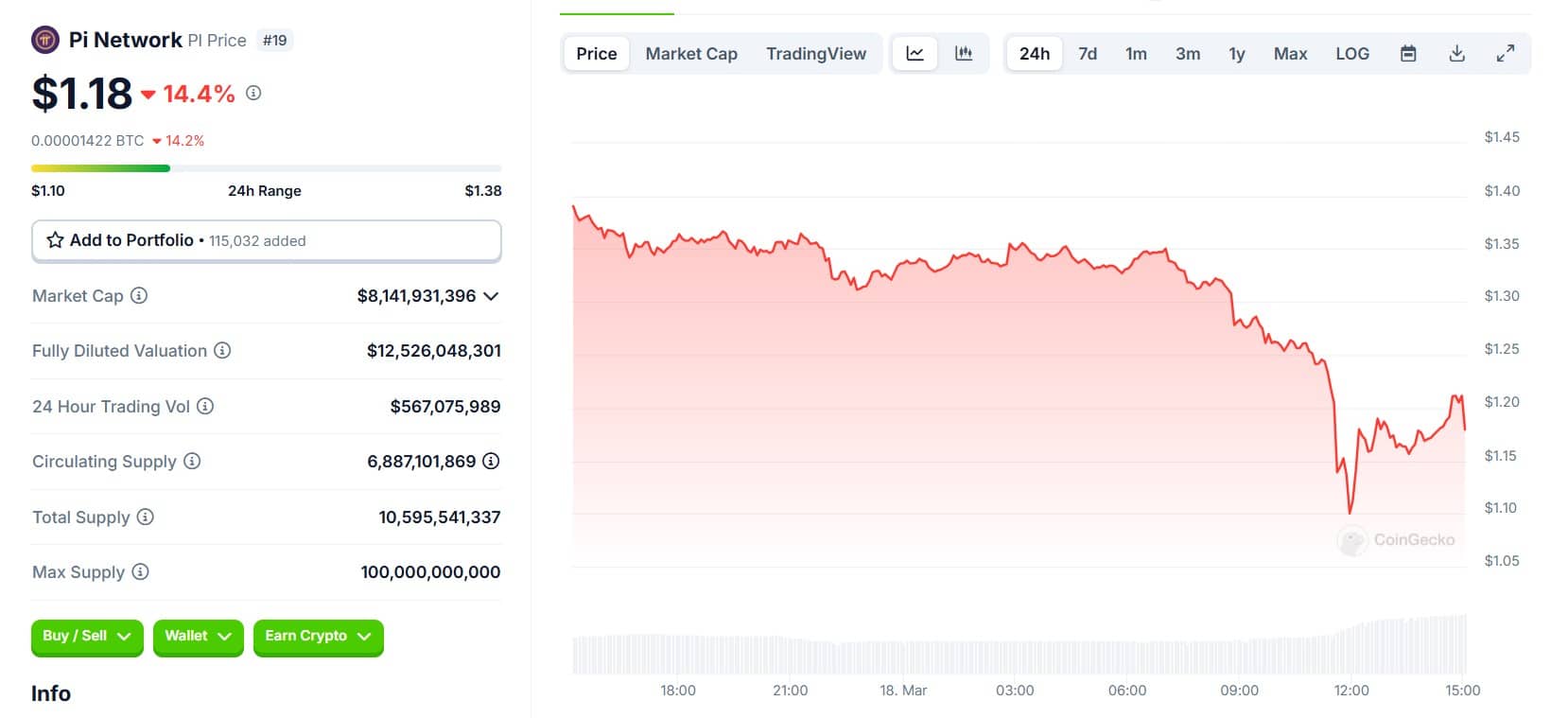Screen dimensions: 1568x718
Task: Toggle LOG scale on chart
Action: pyautogui.click(x=1352, y=54)
